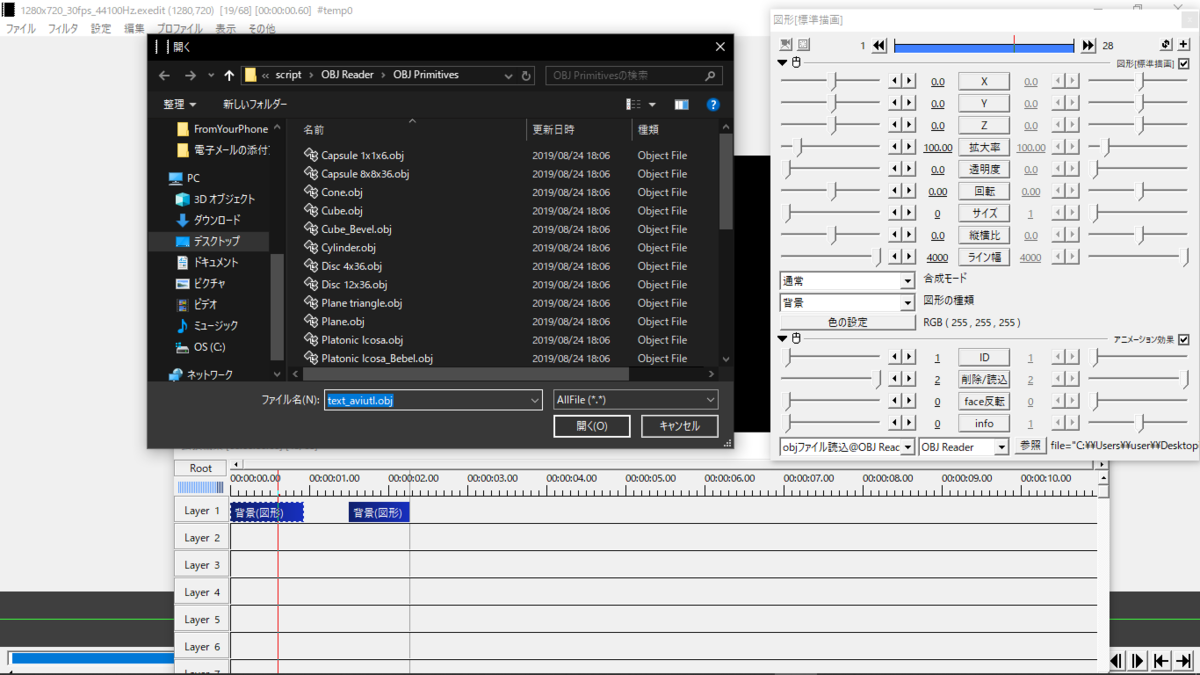Image resolution: width=1200 pixels, height=675 pixels.
Task: Open the 整理 menu in dialog
Action: point(180,104)
